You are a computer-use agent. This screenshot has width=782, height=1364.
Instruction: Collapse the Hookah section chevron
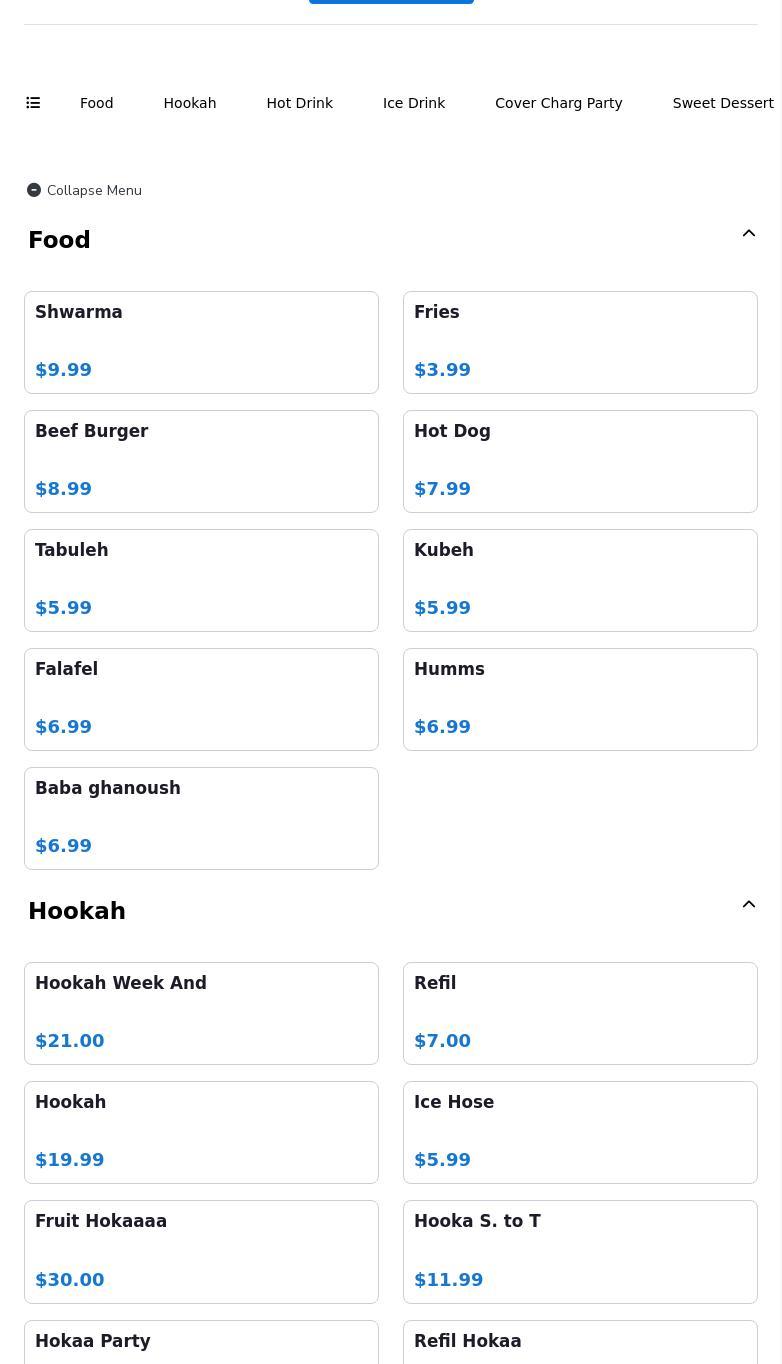(749, 903)
